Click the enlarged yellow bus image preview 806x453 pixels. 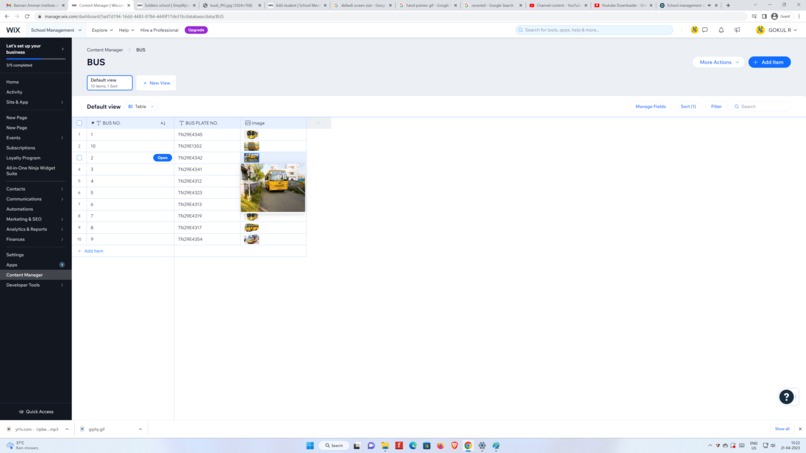pyautogui.click(x=273, y=188)
